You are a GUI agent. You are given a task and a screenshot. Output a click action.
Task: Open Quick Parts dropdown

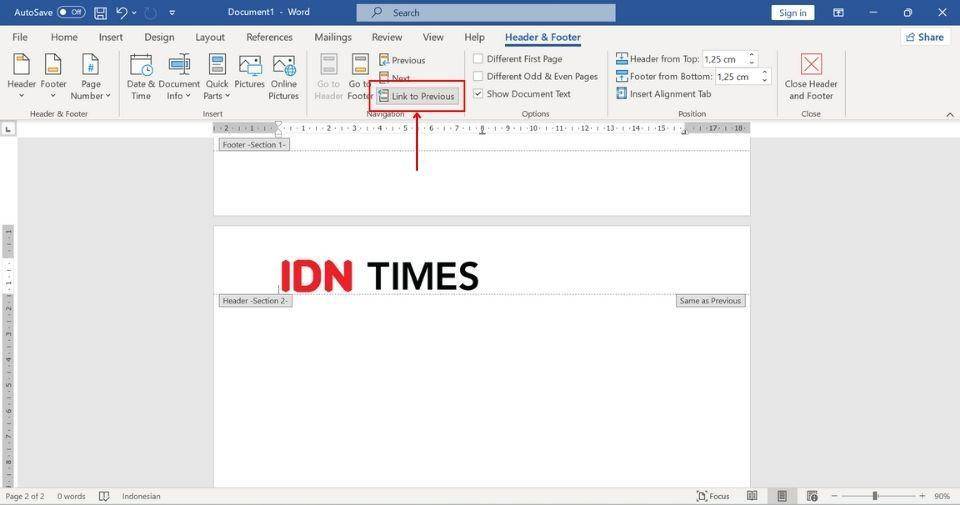[x=217, y=77]
